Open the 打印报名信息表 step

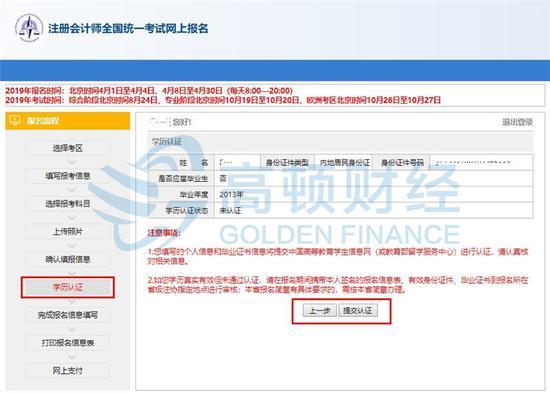(67, 343)
